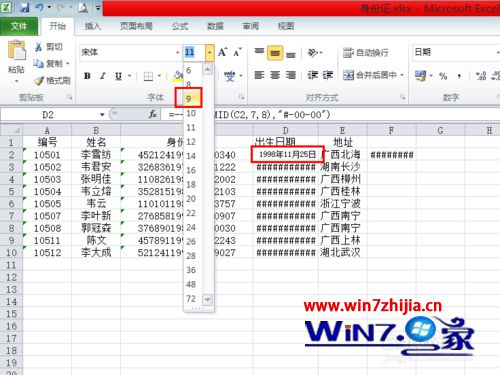This screenshot has width=500, height=375.
Task: Open the Merge and Center dropdown arrow
Action: [x=402, y=75]
